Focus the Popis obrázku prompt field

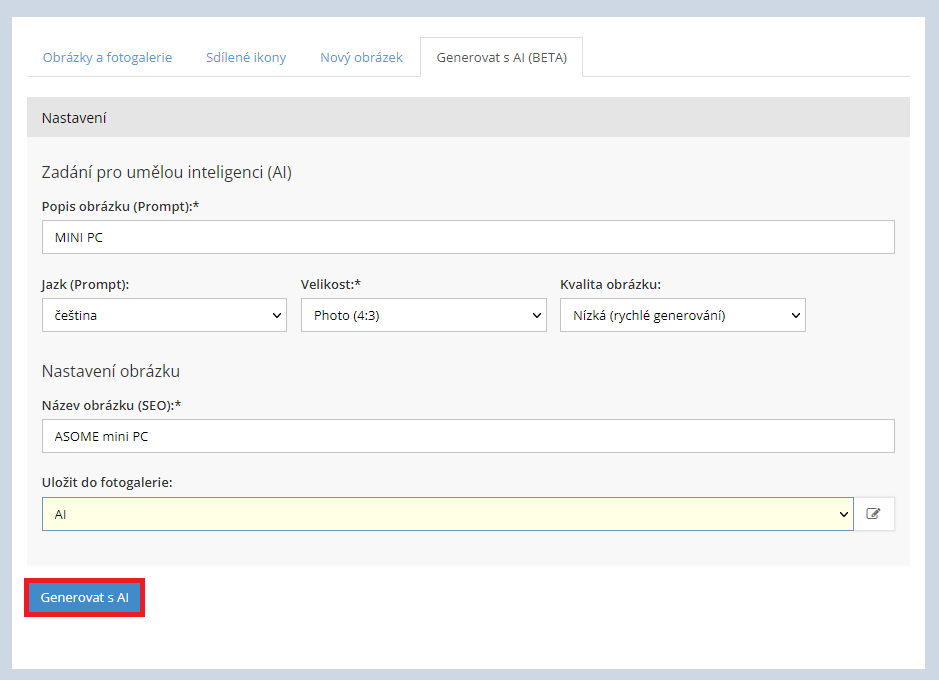tap(467, 237)
